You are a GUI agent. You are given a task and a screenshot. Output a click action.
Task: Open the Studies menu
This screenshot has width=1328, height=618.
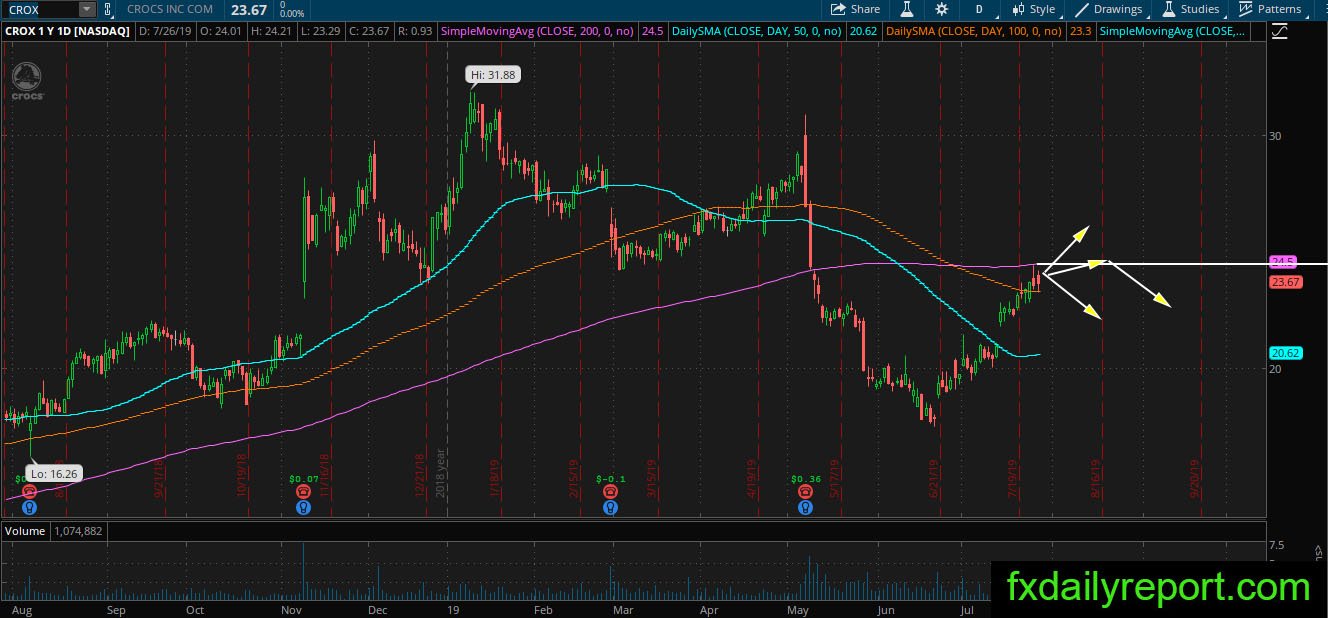pyautogui.click(x=1190, y=9)
